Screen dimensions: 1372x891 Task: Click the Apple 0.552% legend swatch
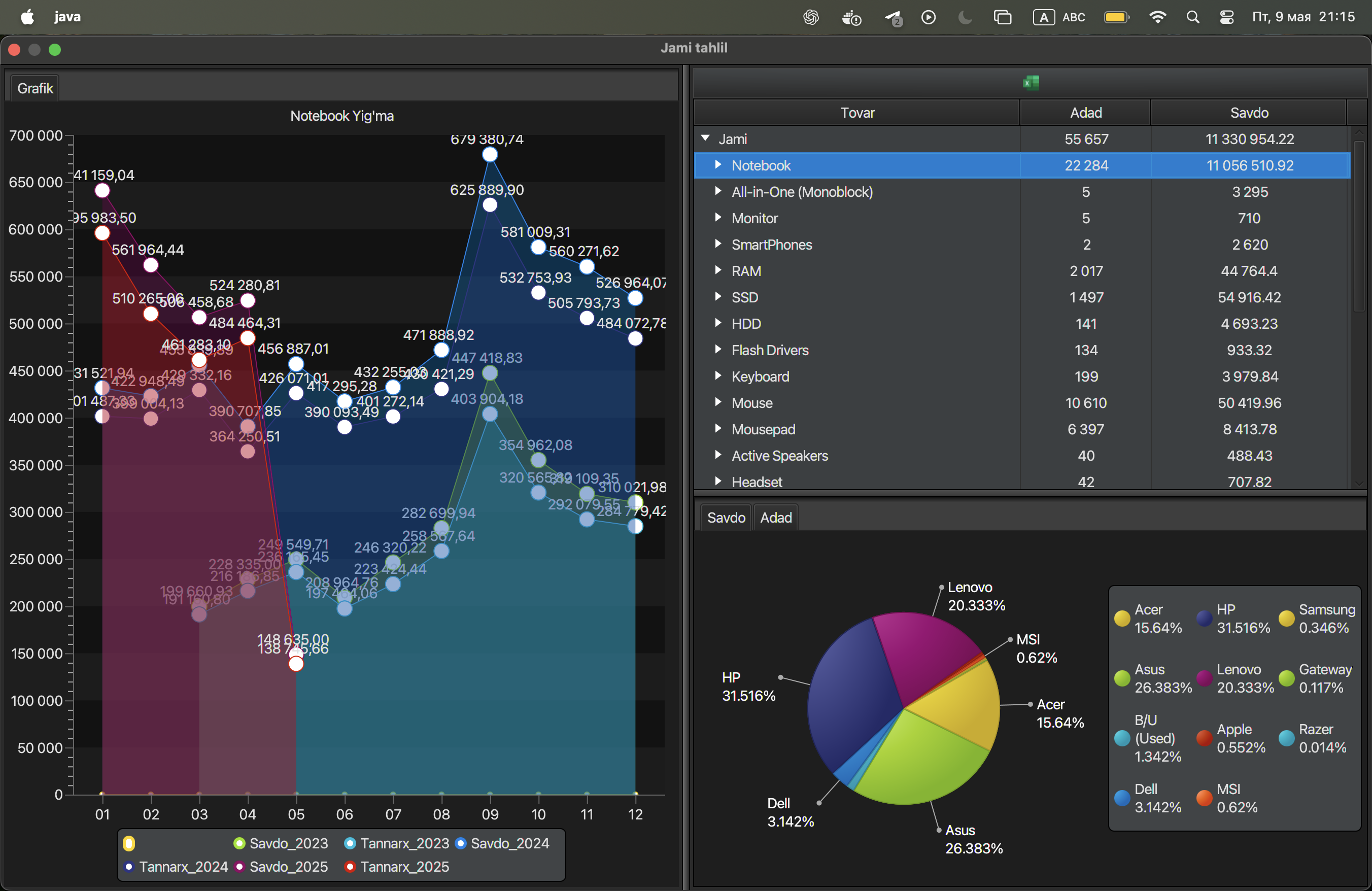point(1204,738)
